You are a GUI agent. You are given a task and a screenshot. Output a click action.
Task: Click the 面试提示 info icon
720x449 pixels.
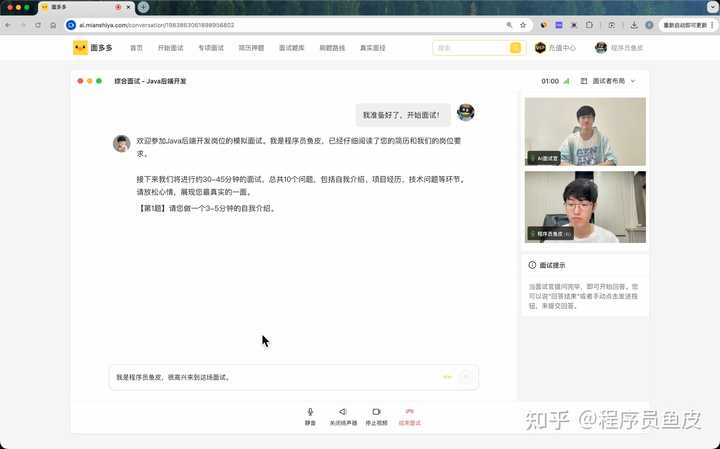tap(532, 265)
